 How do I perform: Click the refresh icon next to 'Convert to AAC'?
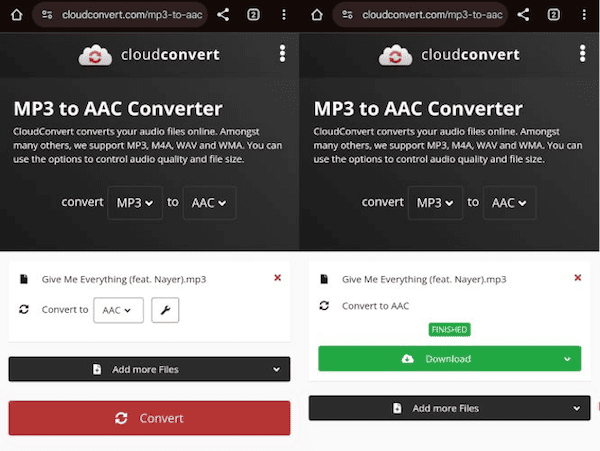click(324, 306)
